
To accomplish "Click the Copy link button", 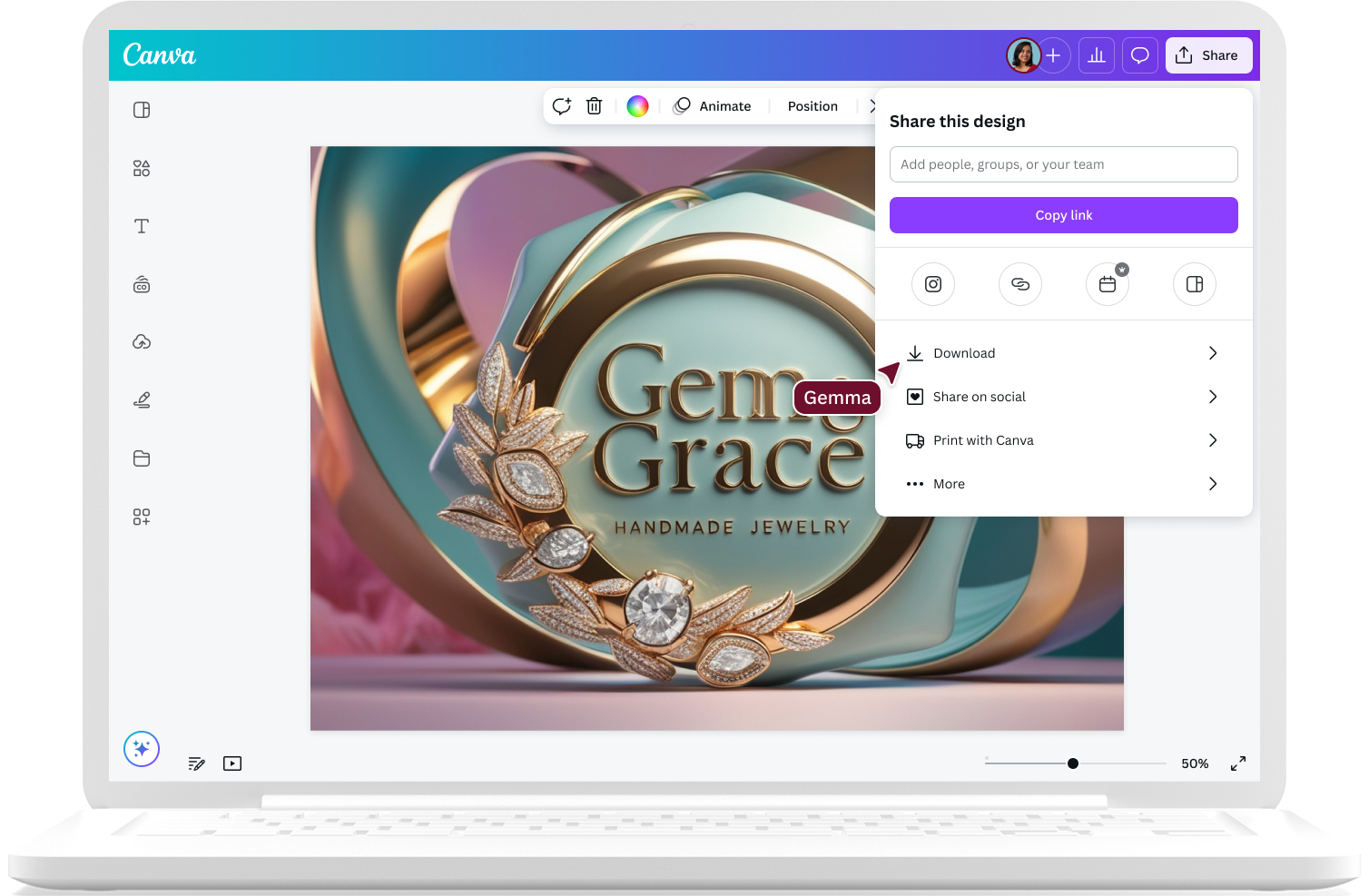I will [x=1063, y=215].
